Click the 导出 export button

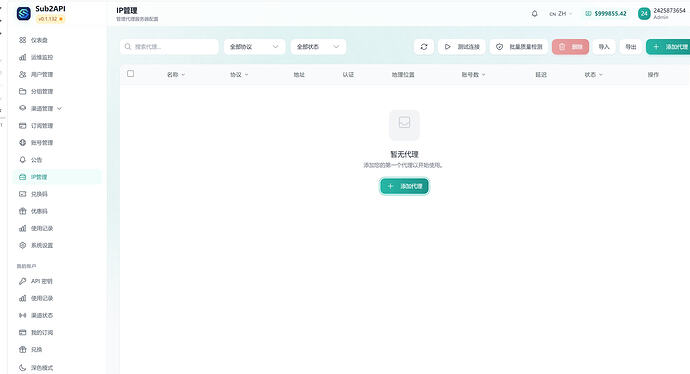pos(631,47)
